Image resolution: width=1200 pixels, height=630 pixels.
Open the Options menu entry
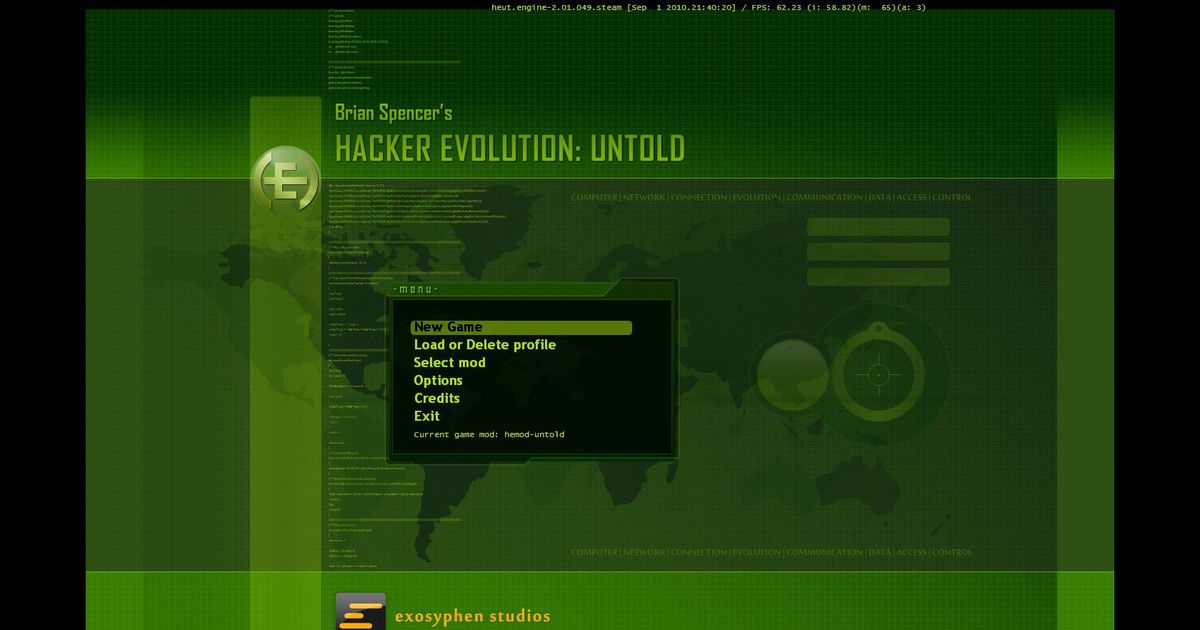[438, 381]
